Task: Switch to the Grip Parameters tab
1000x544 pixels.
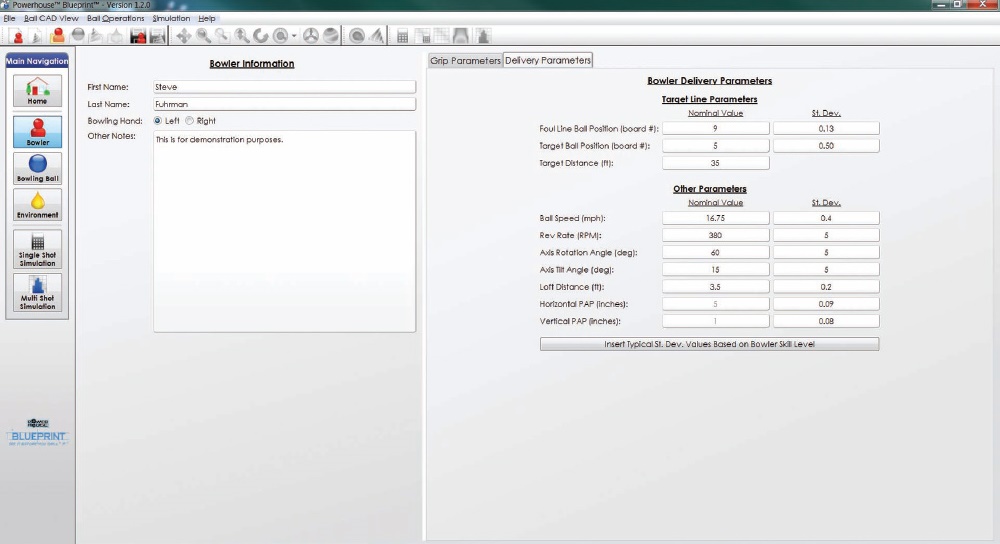Action: [465, 60]
